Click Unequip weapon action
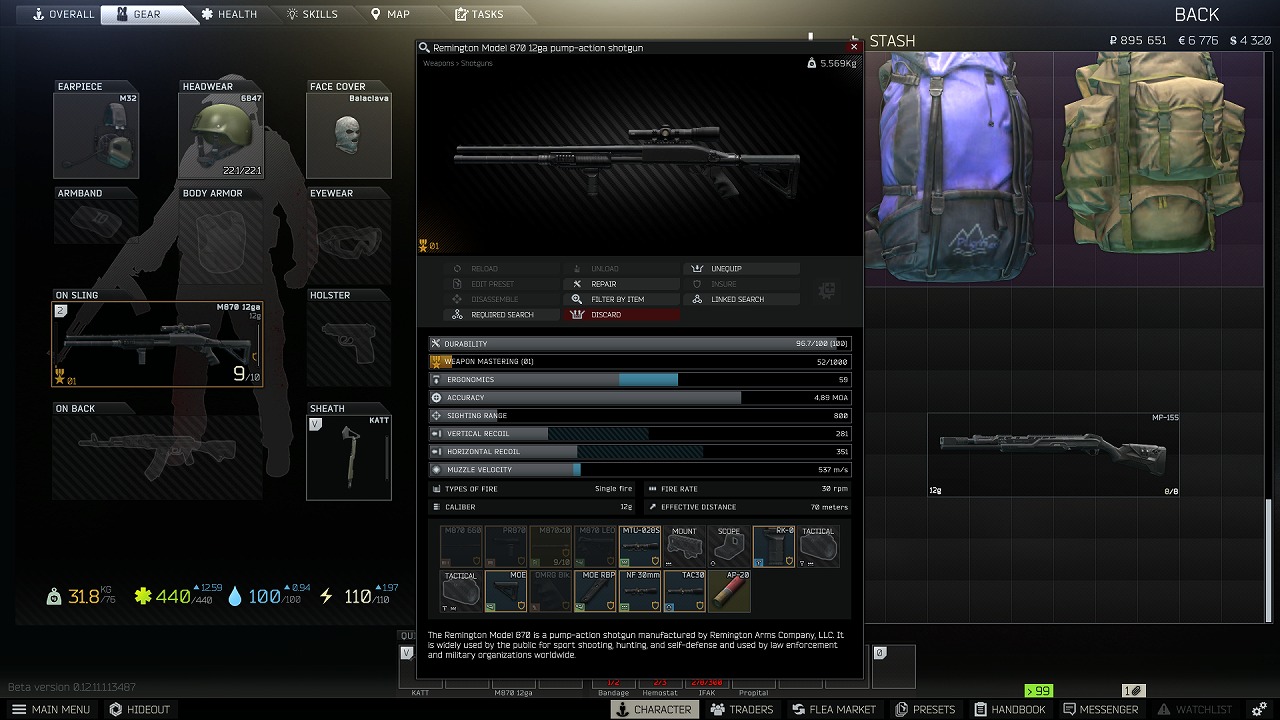 tap(742, 269)
